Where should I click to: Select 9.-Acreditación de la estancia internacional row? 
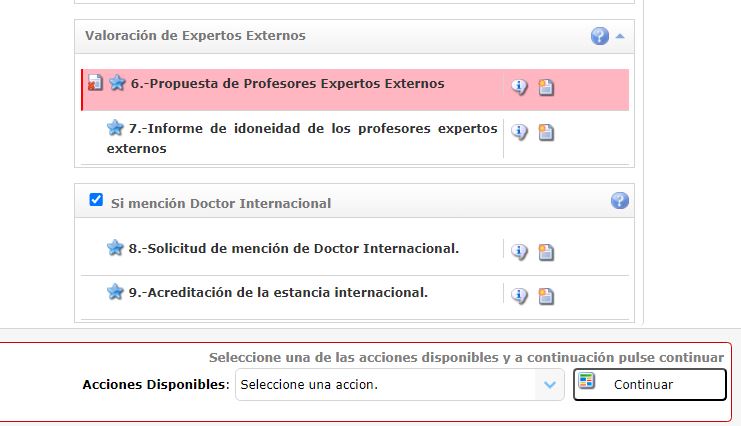point(355,298)
